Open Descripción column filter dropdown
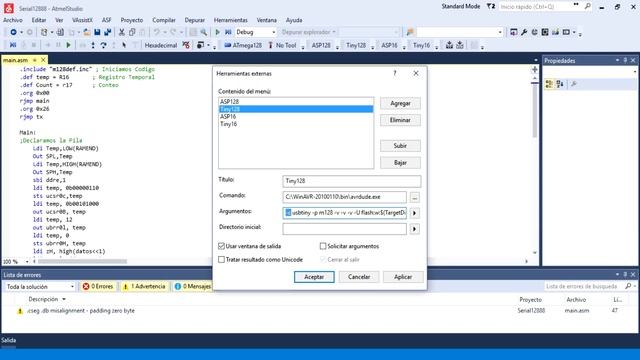 coord(64,299)
